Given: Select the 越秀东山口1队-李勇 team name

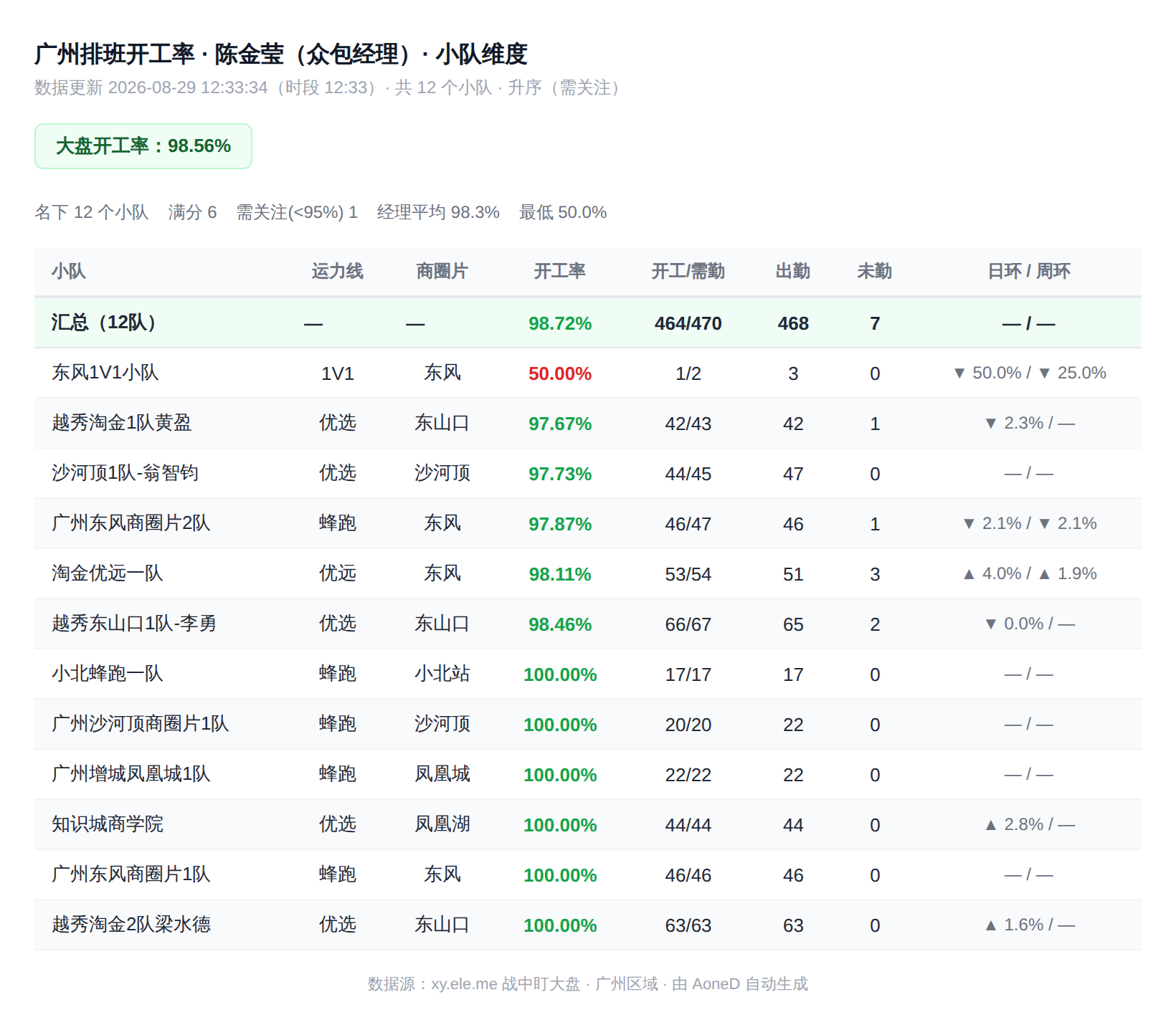Looking at the screenshot, I should tap(134, 624).
